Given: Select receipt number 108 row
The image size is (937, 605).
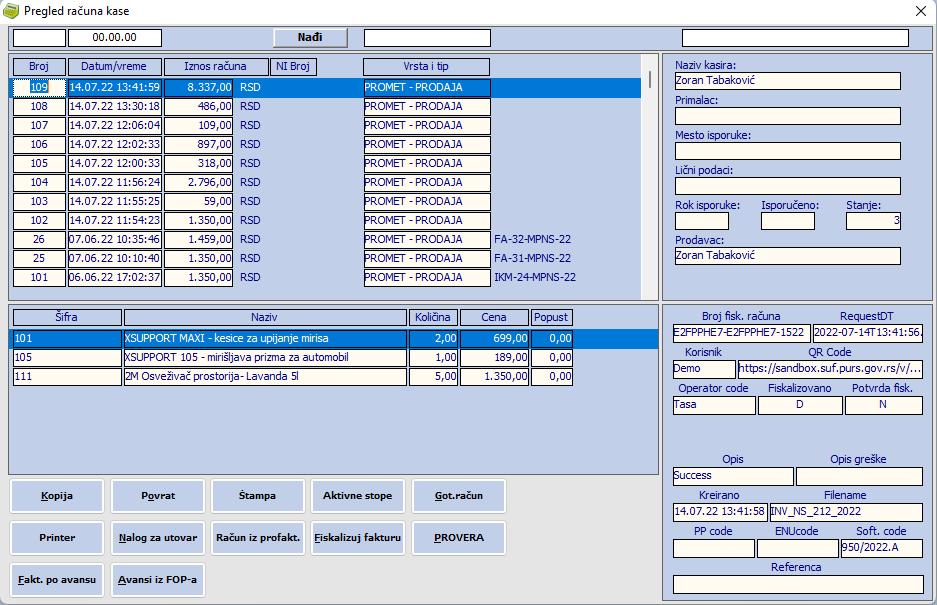Looking at the screenshot, I should (x=326, y=106).
